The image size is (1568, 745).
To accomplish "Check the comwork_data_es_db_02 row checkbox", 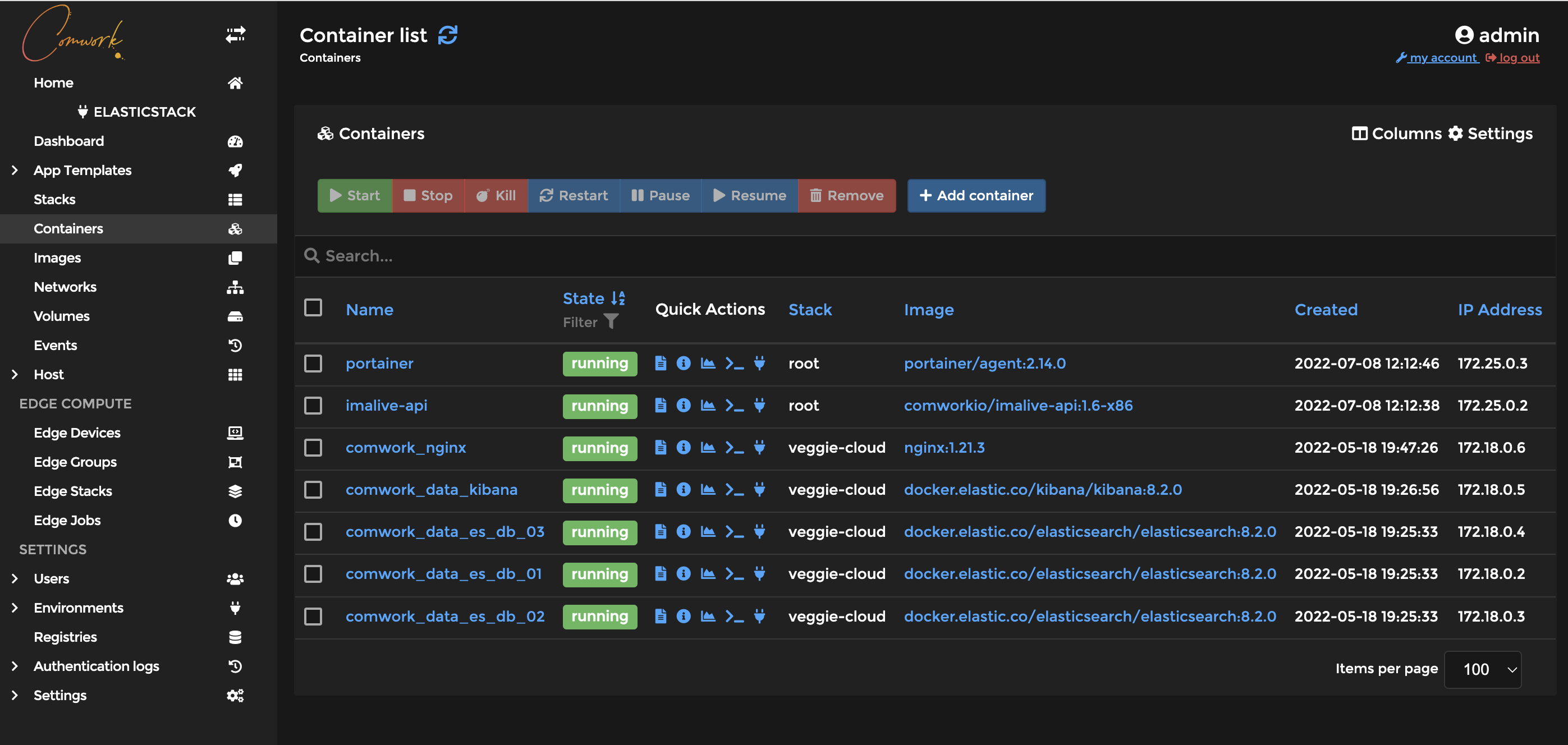I will [x=313, y=616].
